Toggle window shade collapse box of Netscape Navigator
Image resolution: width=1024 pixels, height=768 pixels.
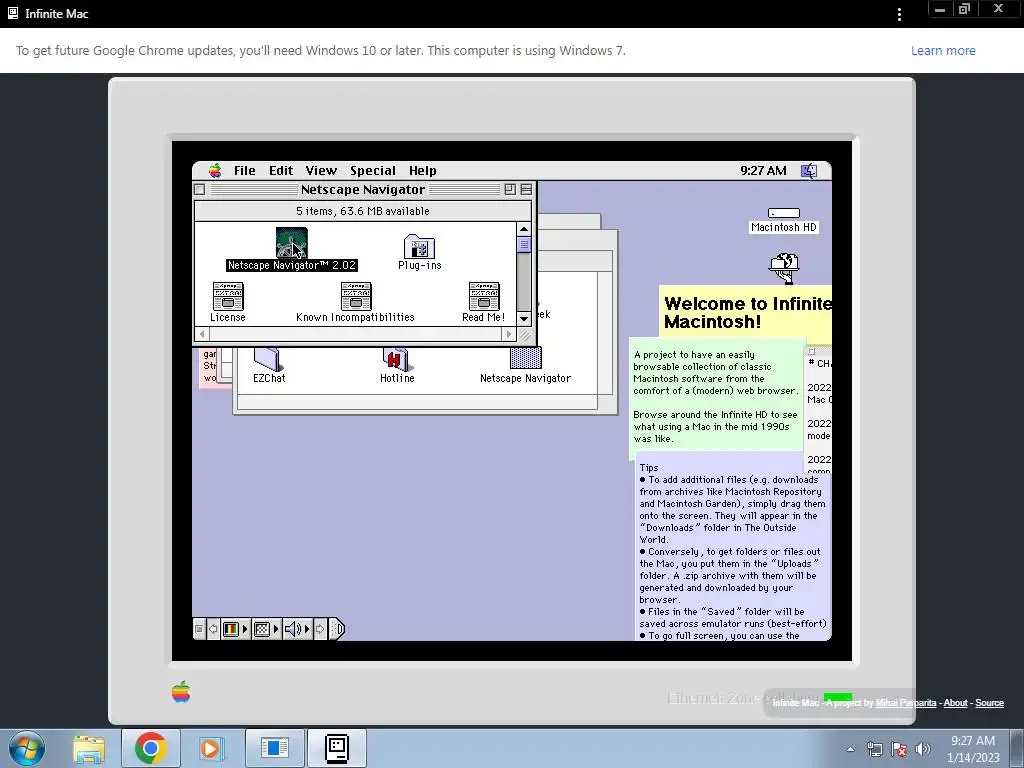pos(526,189)
